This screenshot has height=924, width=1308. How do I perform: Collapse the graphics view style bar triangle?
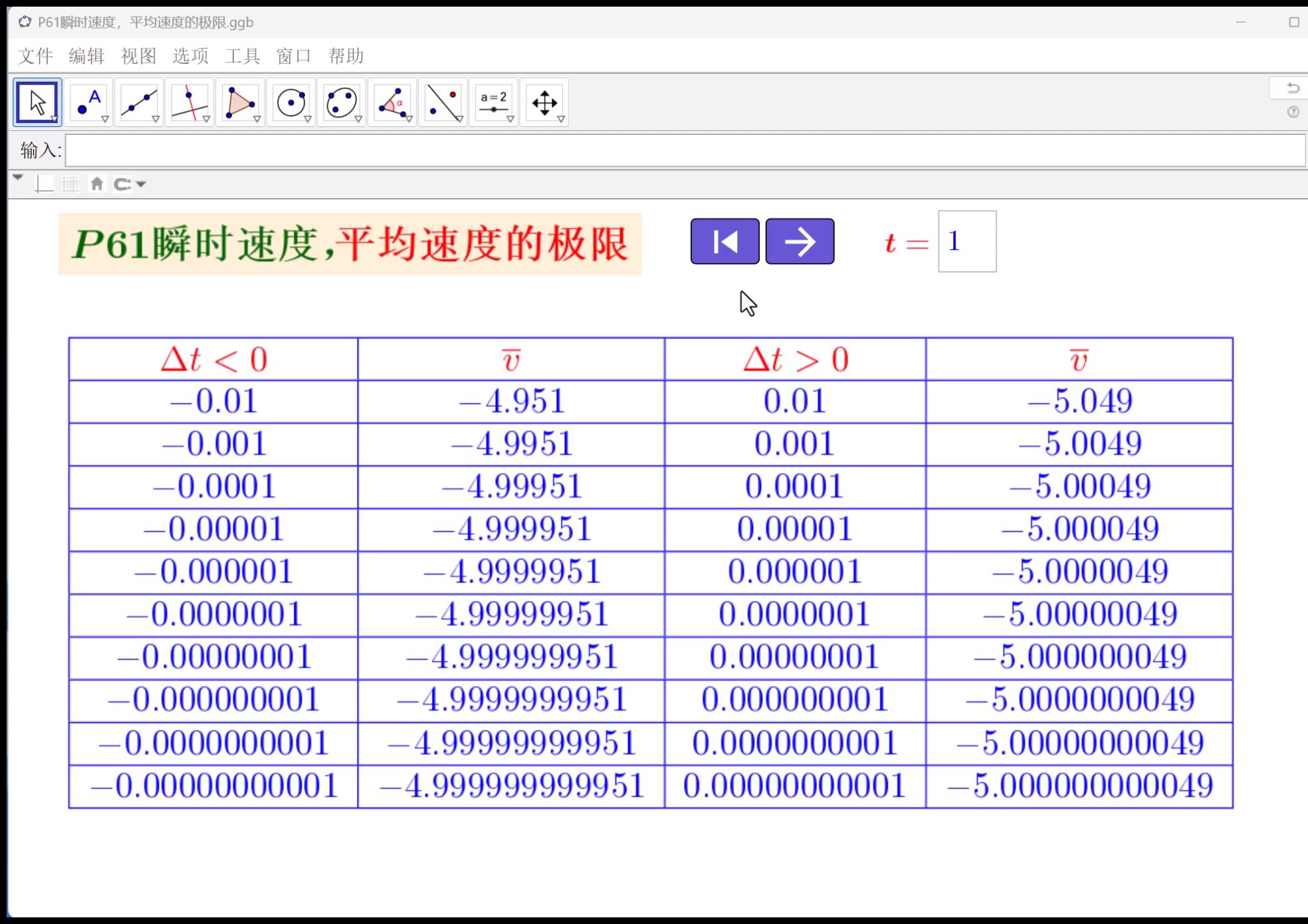[x=18, y=177]
